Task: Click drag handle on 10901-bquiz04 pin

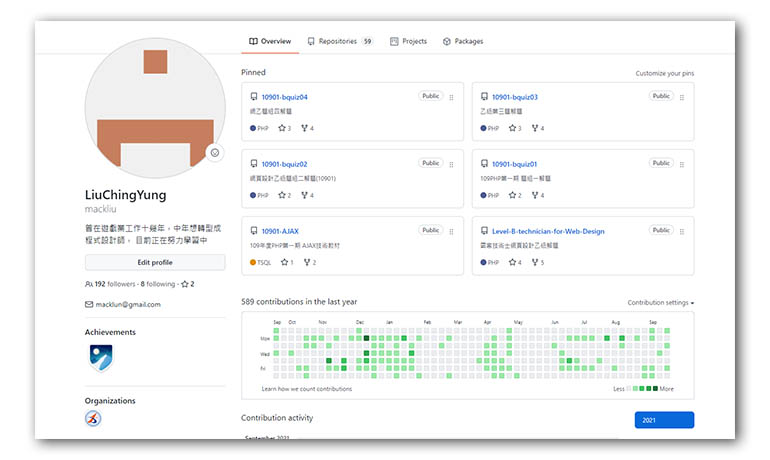Action: (451, 97)
